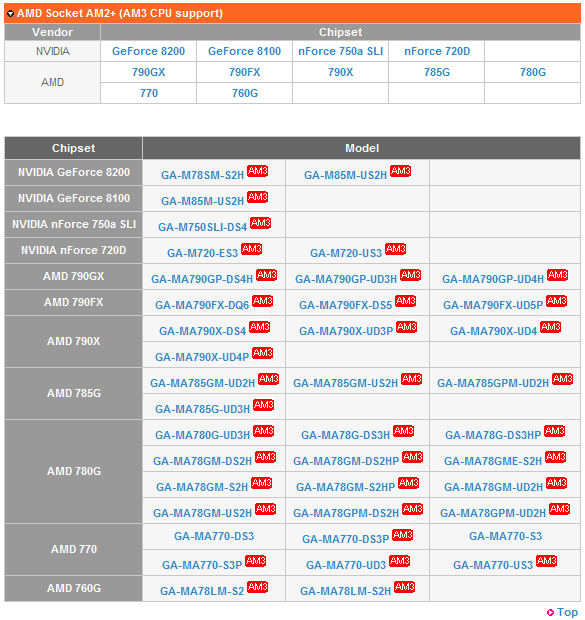Select GA-MA78GME-S2H link

click(x=493, y=461)
